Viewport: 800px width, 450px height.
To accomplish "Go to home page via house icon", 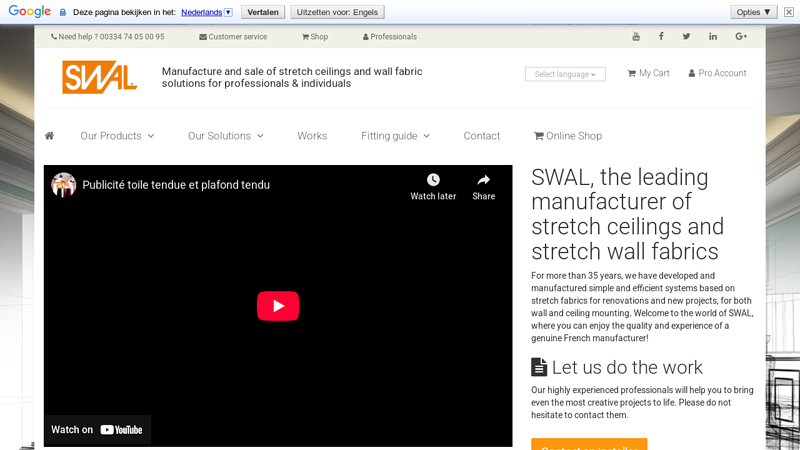I will click(x=49, y=136).
